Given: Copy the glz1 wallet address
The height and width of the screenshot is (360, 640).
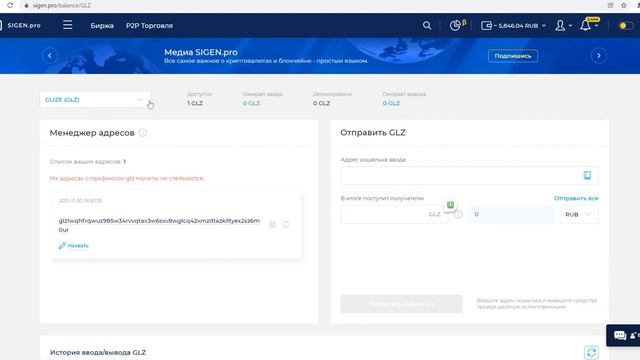Looking at the screenshot, I should click(286, 224).
